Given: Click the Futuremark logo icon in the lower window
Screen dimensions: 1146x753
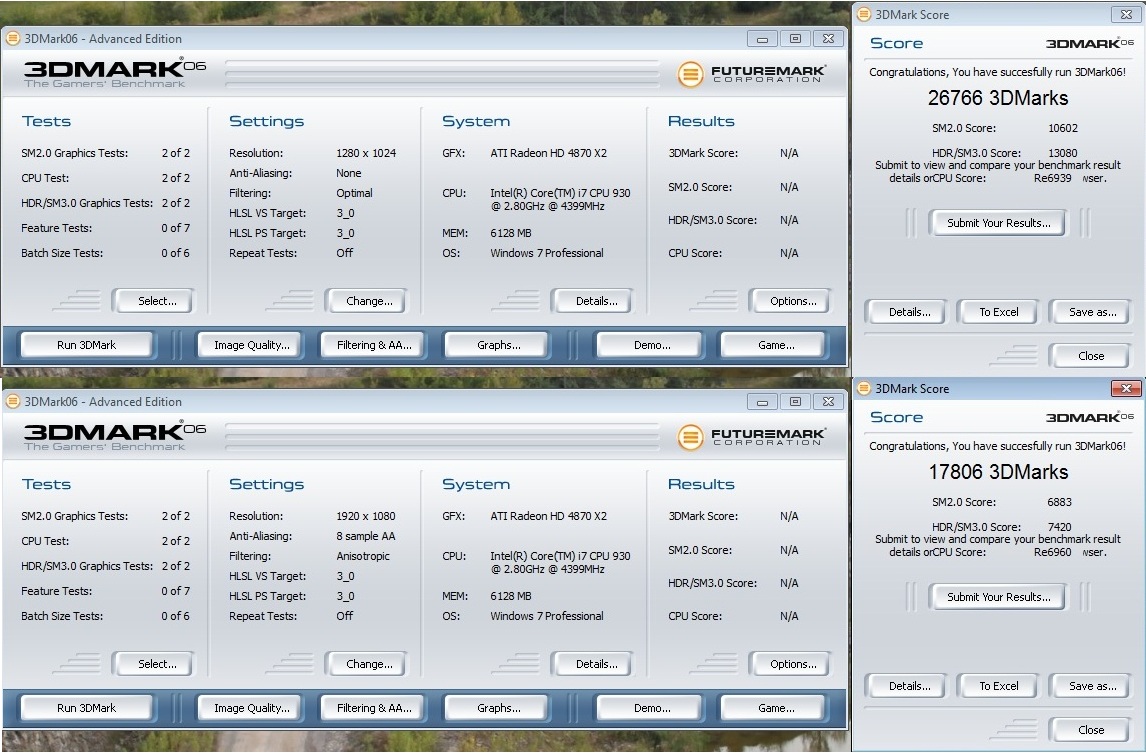Looking at the screenshot, I should (x=690, y=437).
